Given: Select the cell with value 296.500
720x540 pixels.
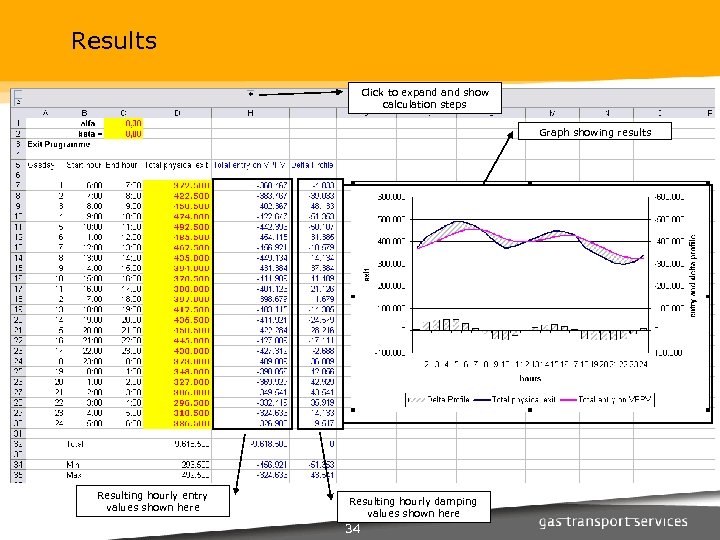Looking at the screenshot, I should 177,403.
